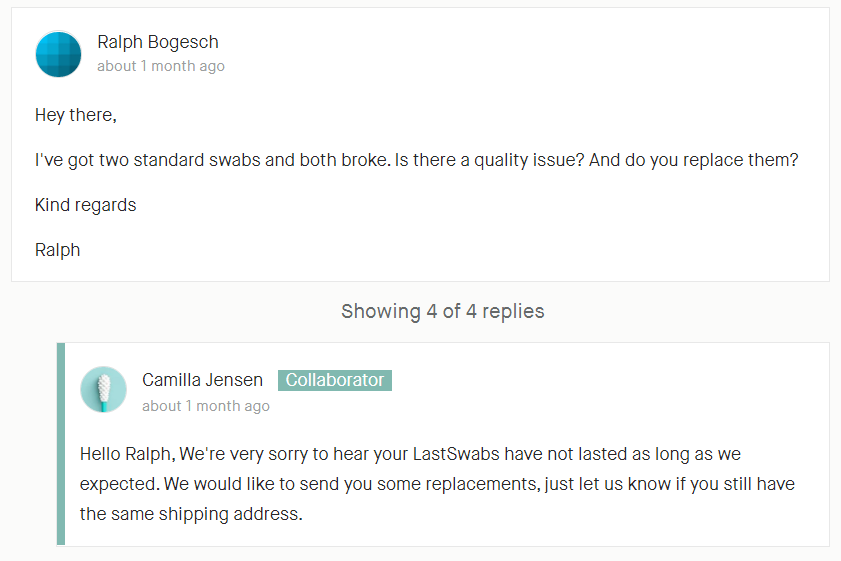The width and height of the screenshot is (841, 561).
Task: Click Camilla's reply timestamp 'about 1 month ago'
Action: coord(206,406)
